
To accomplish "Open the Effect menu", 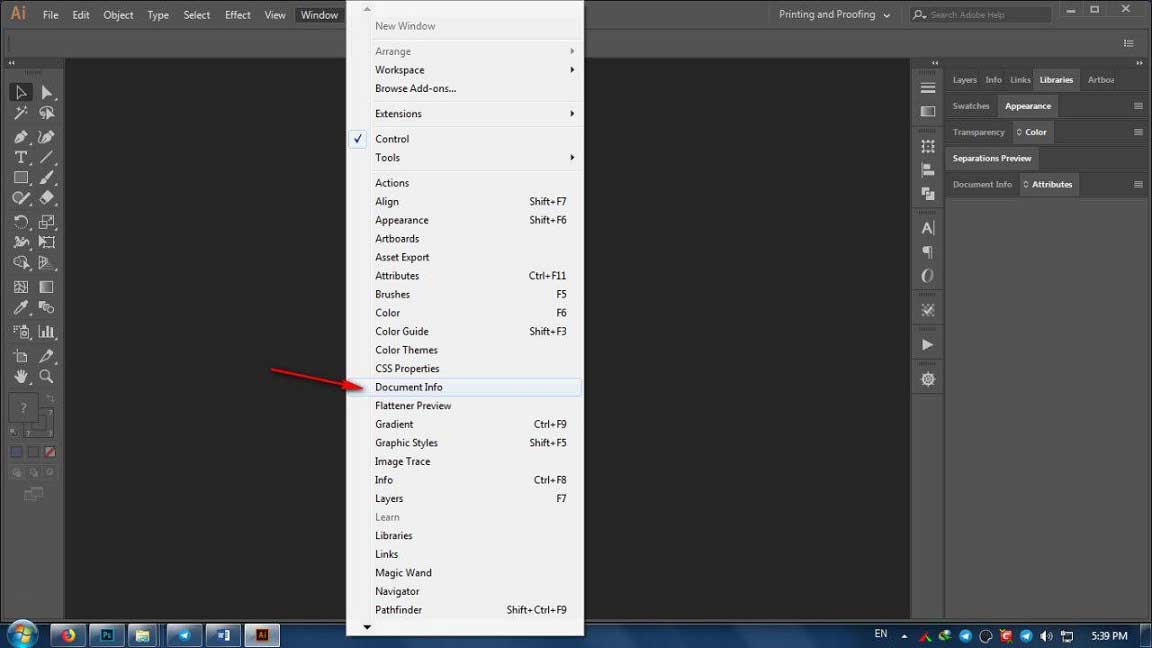I will click(x=237, y=14).
